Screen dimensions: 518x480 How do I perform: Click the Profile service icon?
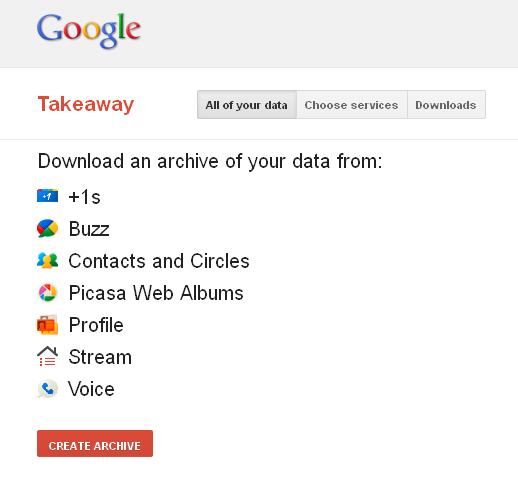(47, 325)
